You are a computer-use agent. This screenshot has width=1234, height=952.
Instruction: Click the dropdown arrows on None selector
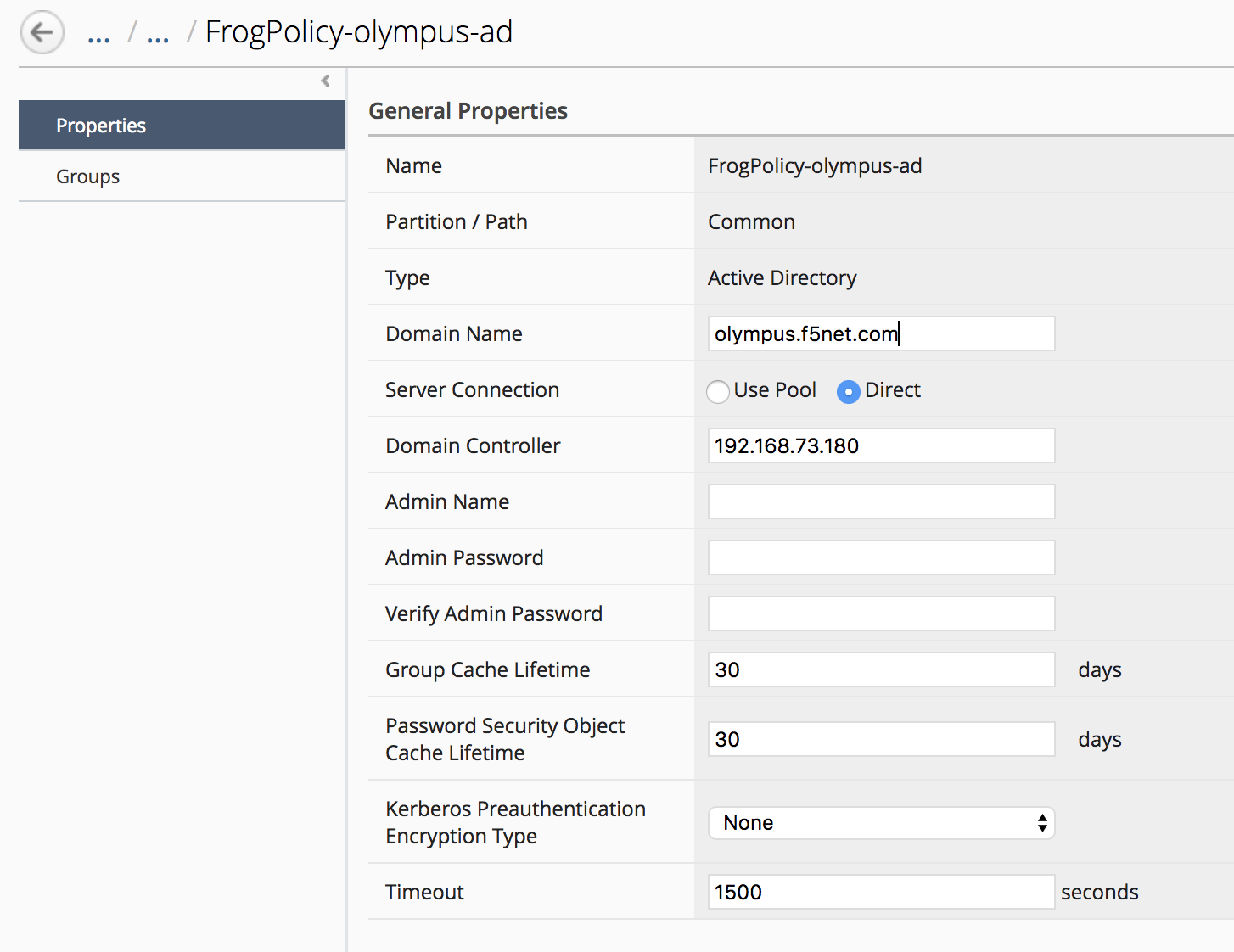click(x=1042, y=823)
